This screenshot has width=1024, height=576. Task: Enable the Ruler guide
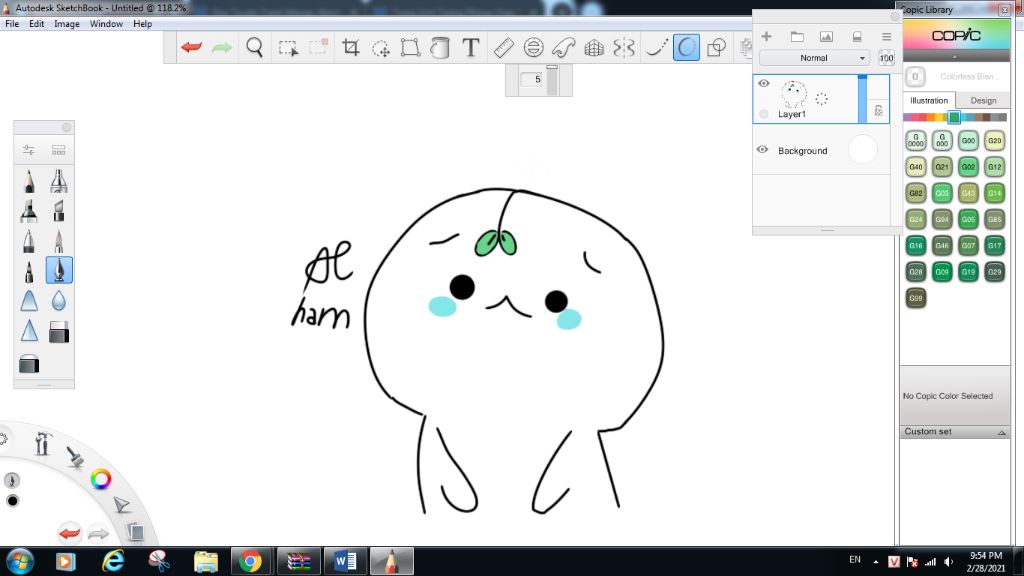pyautogui.click(x=504, y=47)
